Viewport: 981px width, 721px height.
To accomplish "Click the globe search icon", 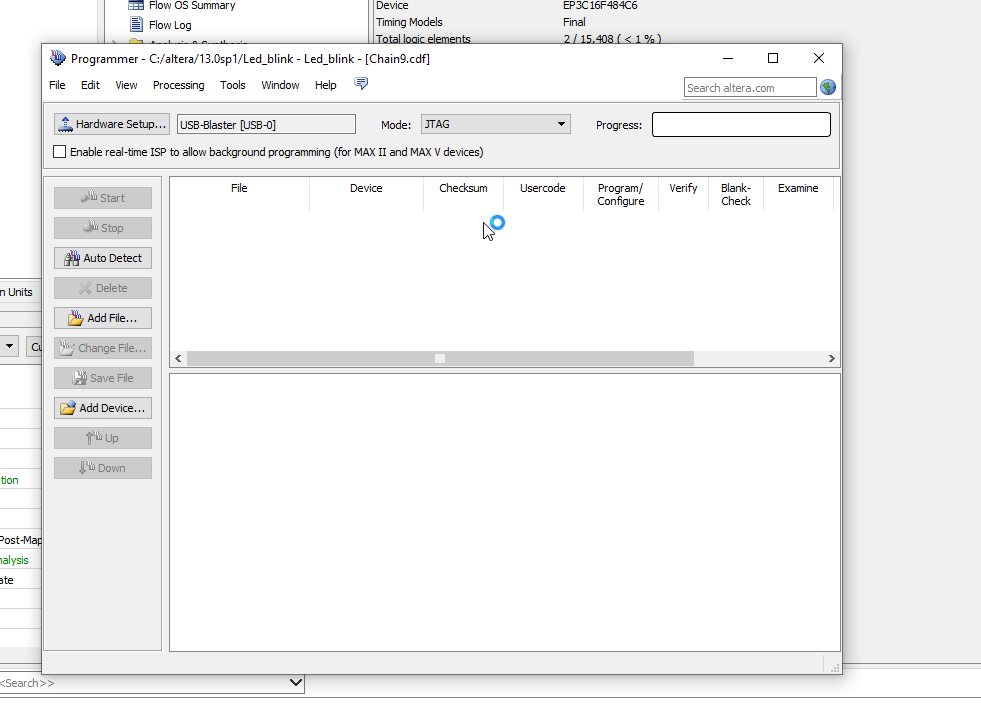I will click(828, 88).
